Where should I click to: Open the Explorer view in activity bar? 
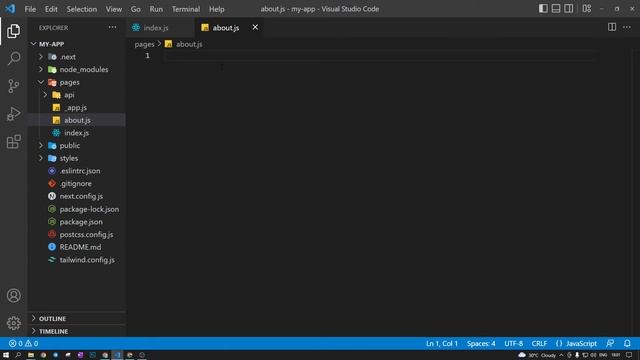click(13, 31)
